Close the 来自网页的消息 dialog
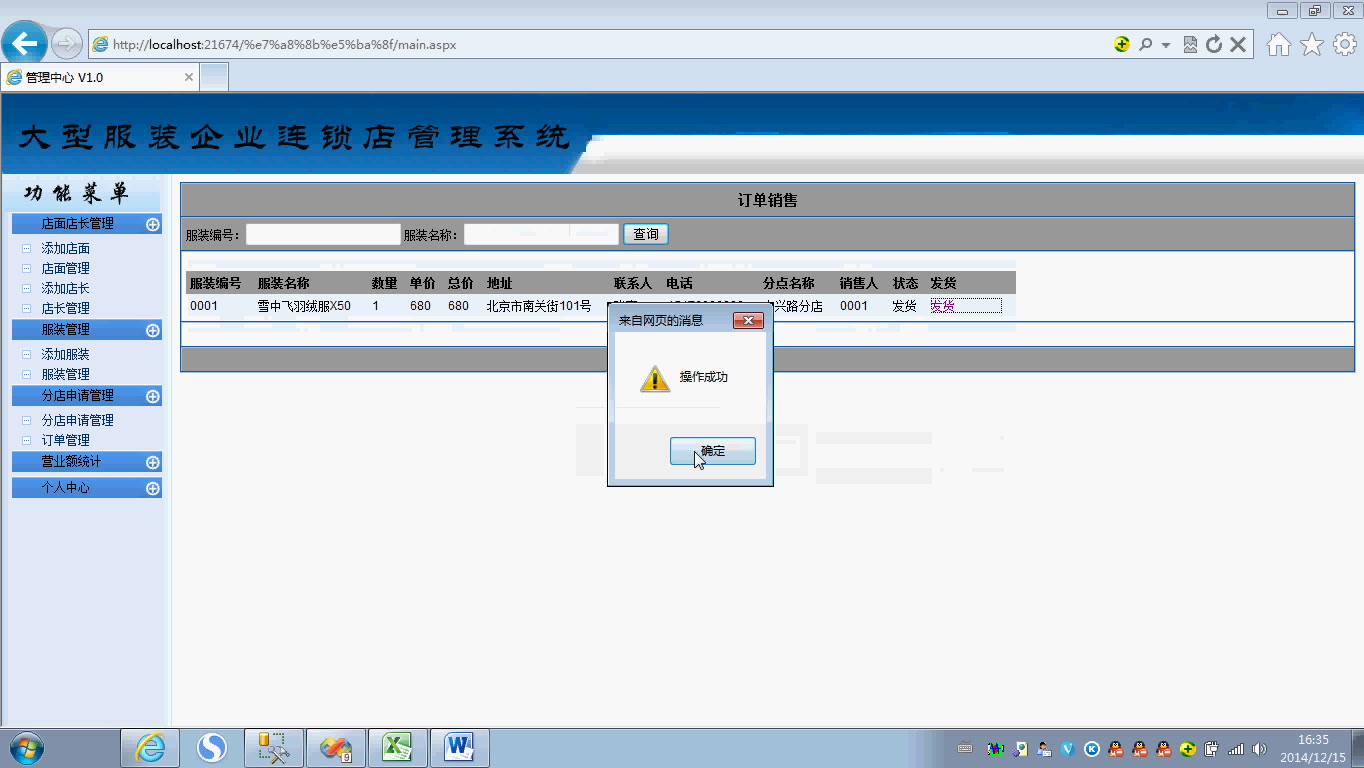Image resolution: width=1364 pixels, height=768 pixels. (748, 320)
